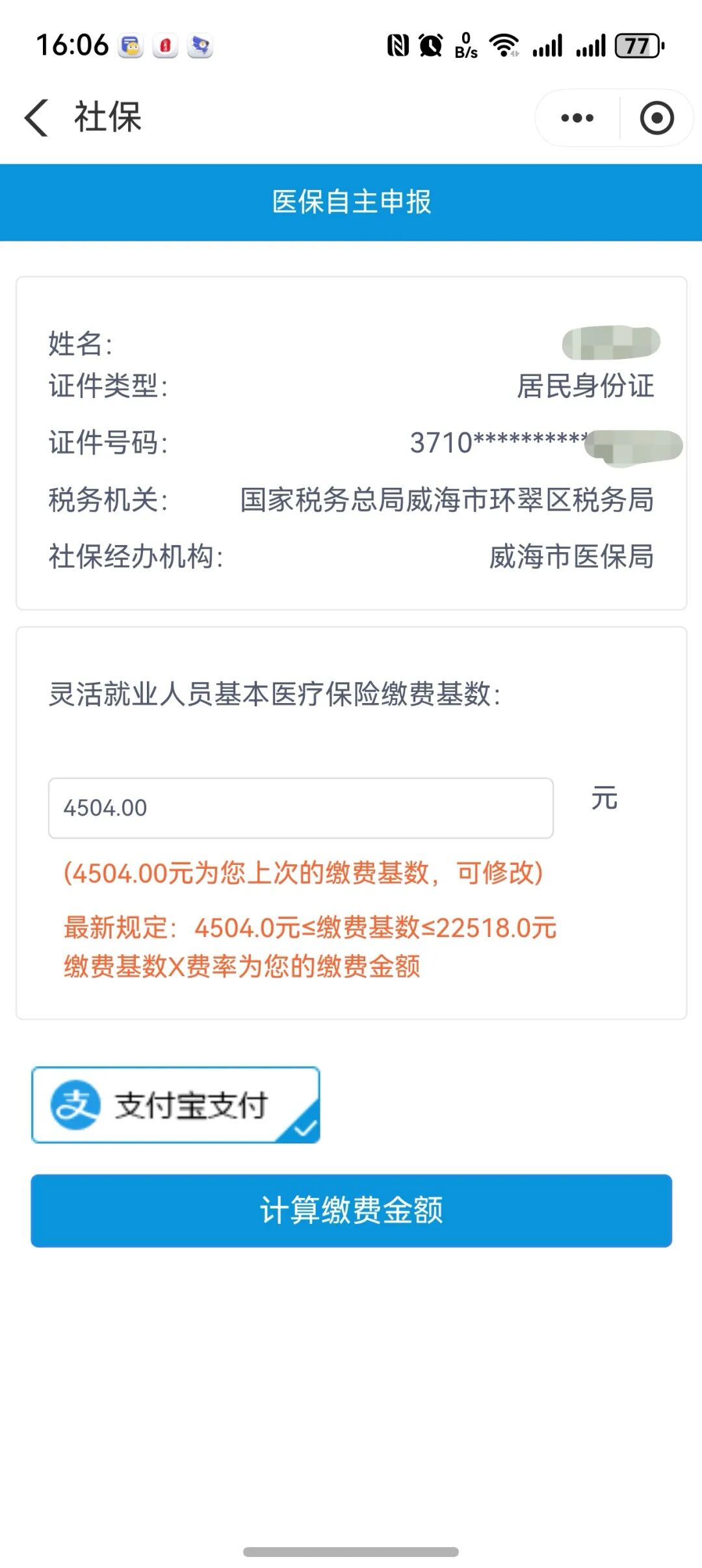This screenshot has width=702, height=1568.
Task: Tap the alarm clock status icon
Action: pyautogui.click(x=431, y=46)
